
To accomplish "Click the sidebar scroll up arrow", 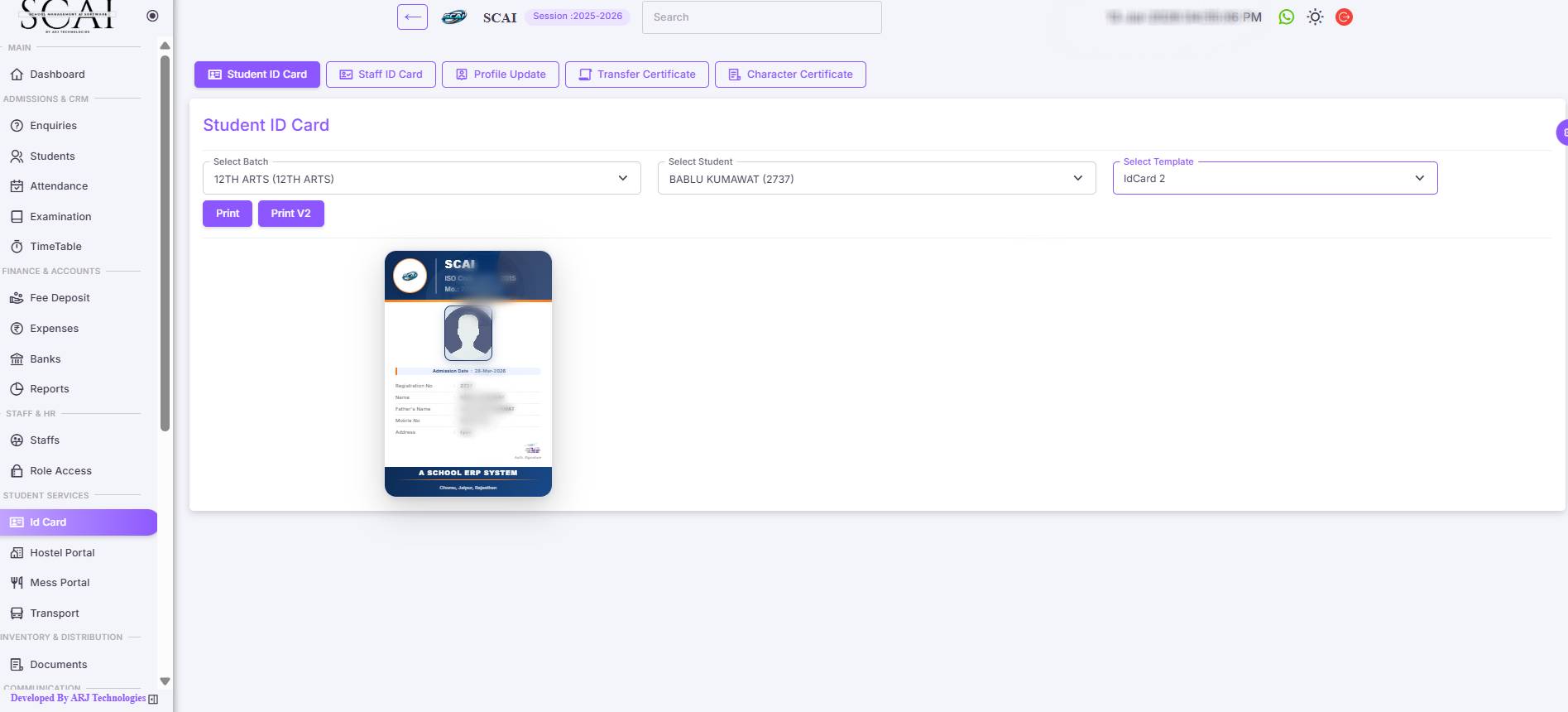I will (165, 46).
